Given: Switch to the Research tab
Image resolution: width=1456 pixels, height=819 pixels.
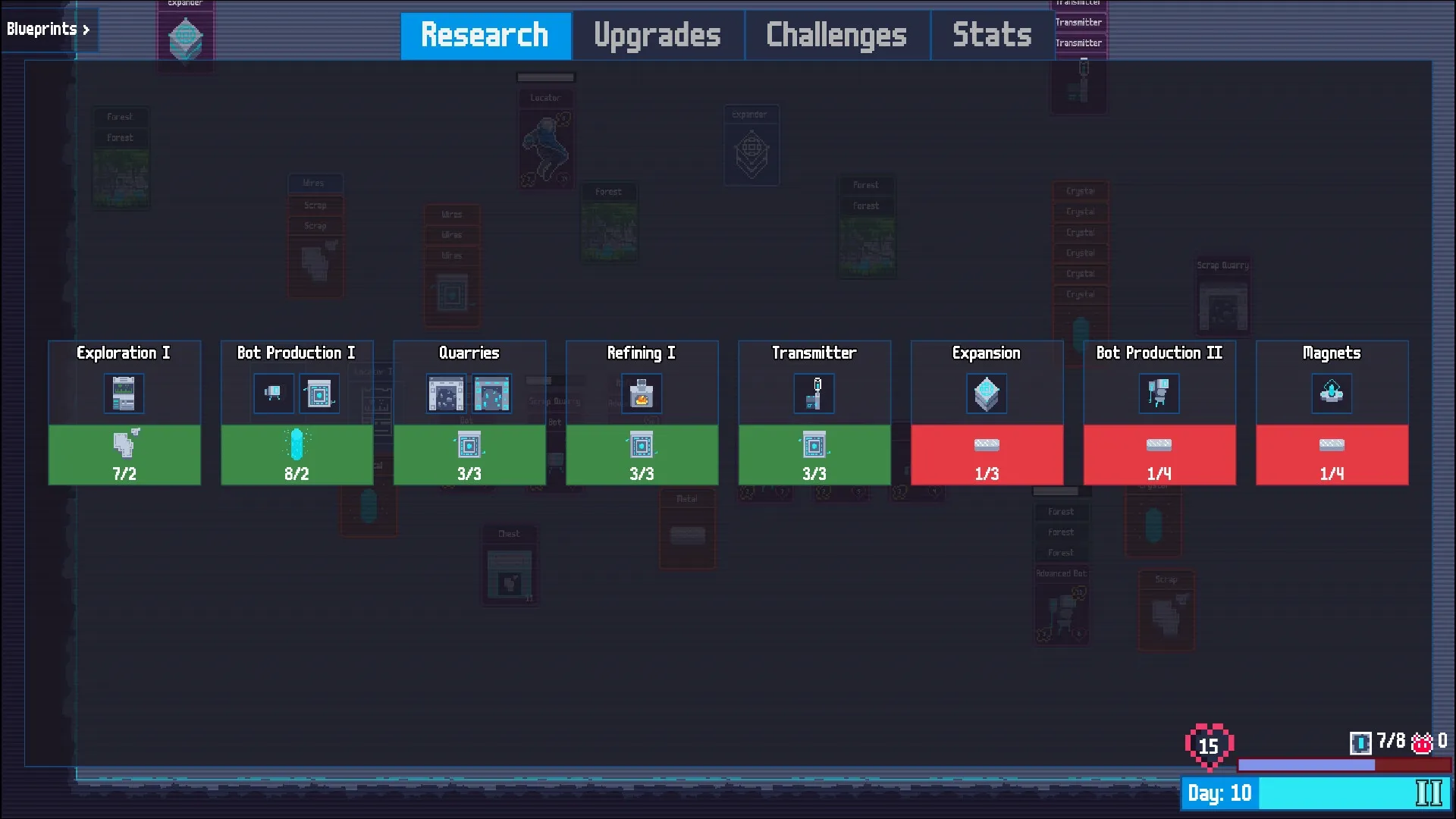Looking at the screenshot, I should (x=485, y=36).
